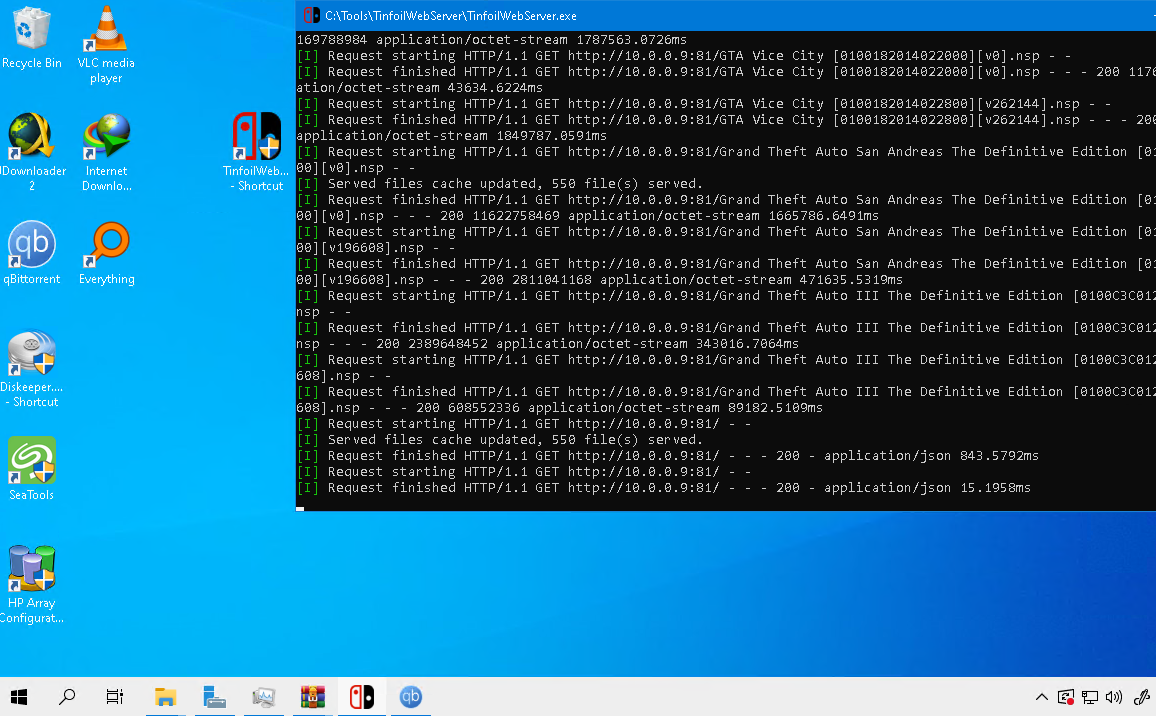Open the volume speaker tray icon
1156x716 pixels.
point(1114,697)
